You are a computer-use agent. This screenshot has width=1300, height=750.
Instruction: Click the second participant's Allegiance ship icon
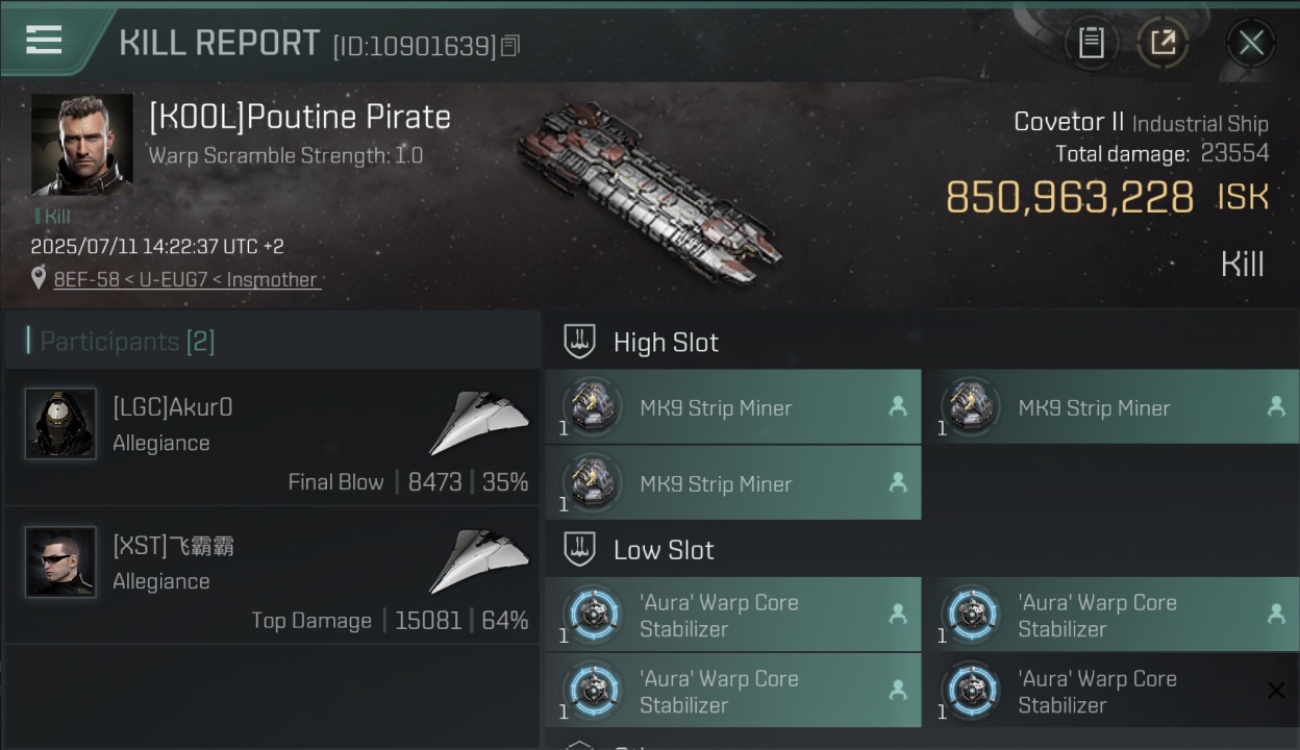coord(480,561)
